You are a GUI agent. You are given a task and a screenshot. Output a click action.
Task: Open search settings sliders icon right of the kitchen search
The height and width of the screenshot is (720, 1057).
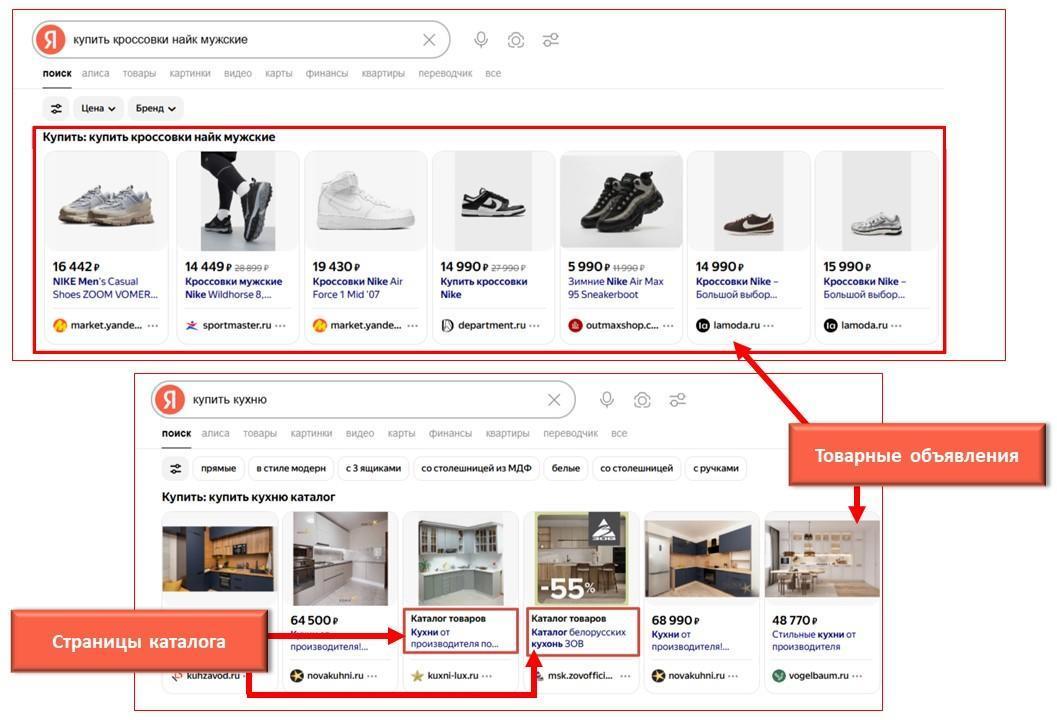[678, 400]
